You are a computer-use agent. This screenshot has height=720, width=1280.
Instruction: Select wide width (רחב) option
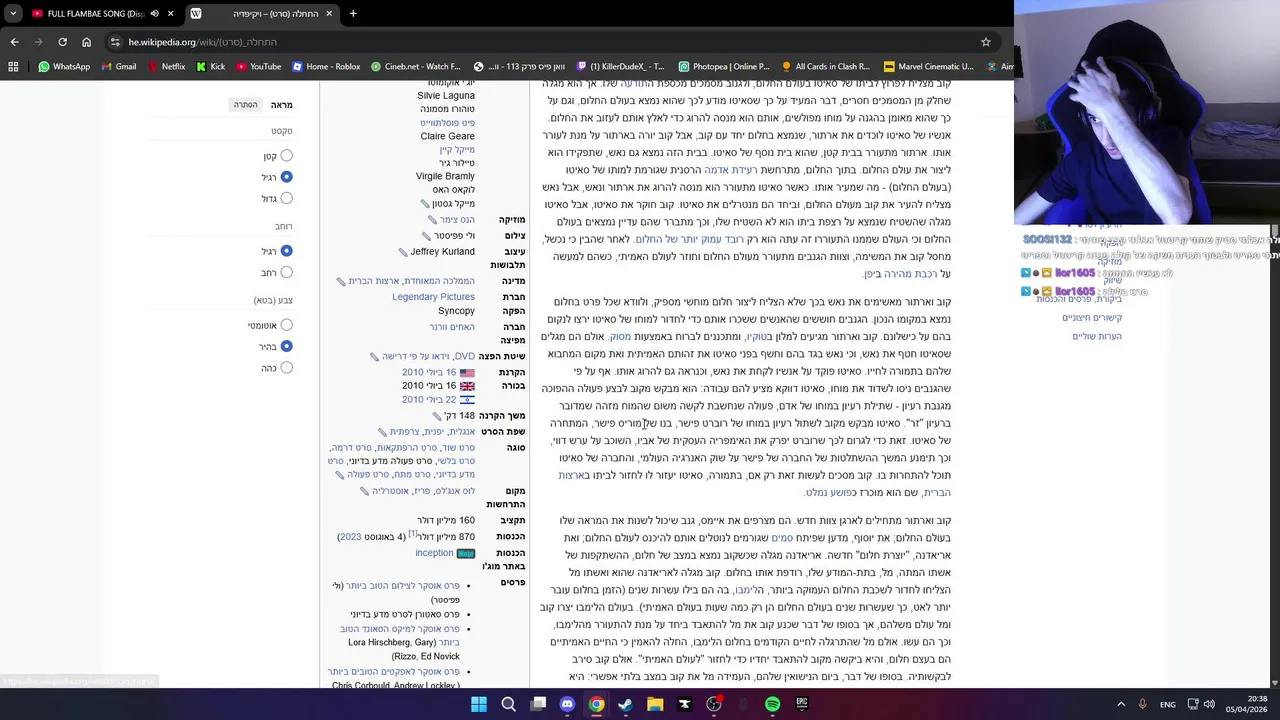pos(286,272)
